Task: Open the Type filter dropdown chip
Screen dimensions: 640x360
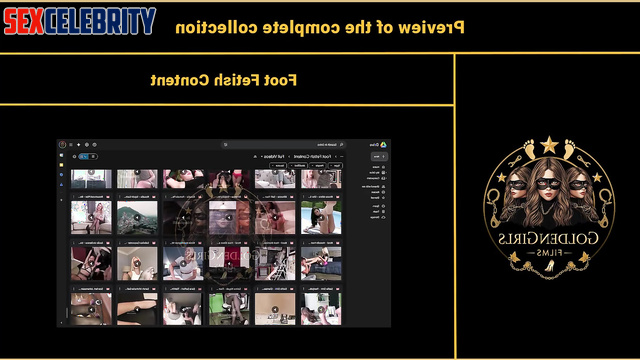Action: pos(336,166)
